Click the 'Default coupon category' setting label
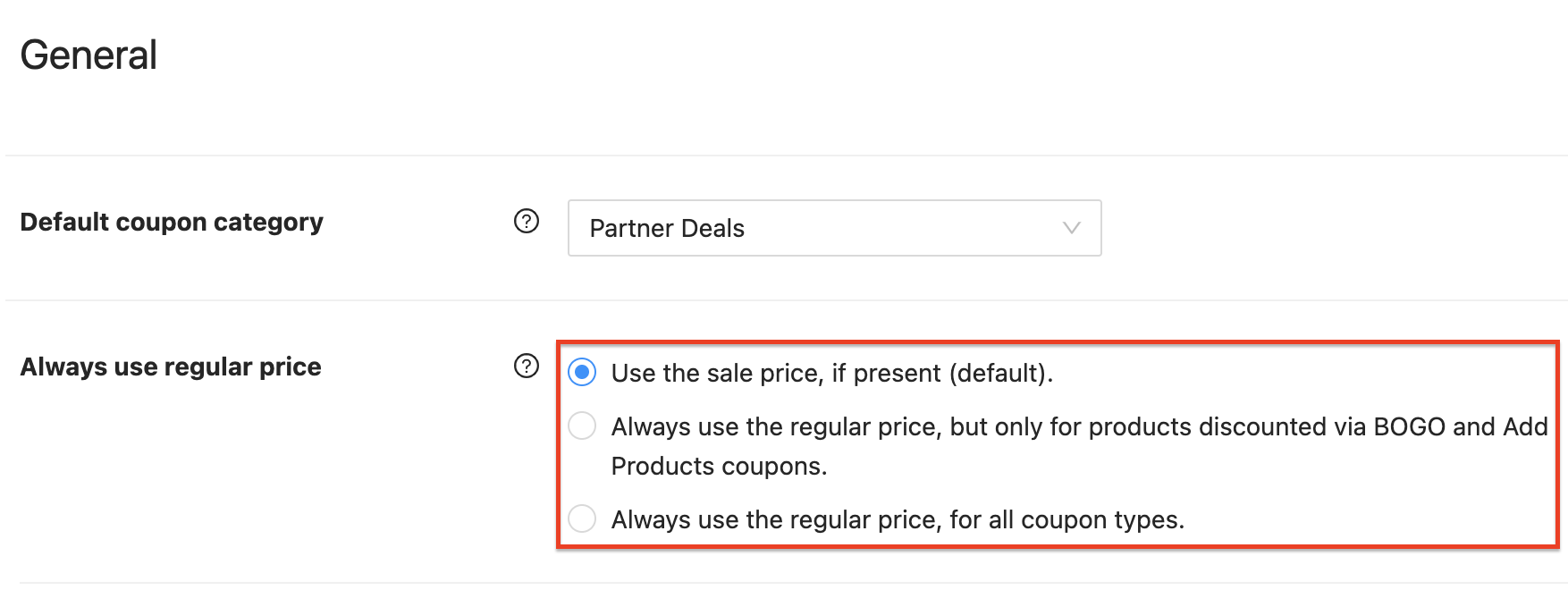Image resolution: width=1568 pixels, height=590 pixels. (172, 222)
